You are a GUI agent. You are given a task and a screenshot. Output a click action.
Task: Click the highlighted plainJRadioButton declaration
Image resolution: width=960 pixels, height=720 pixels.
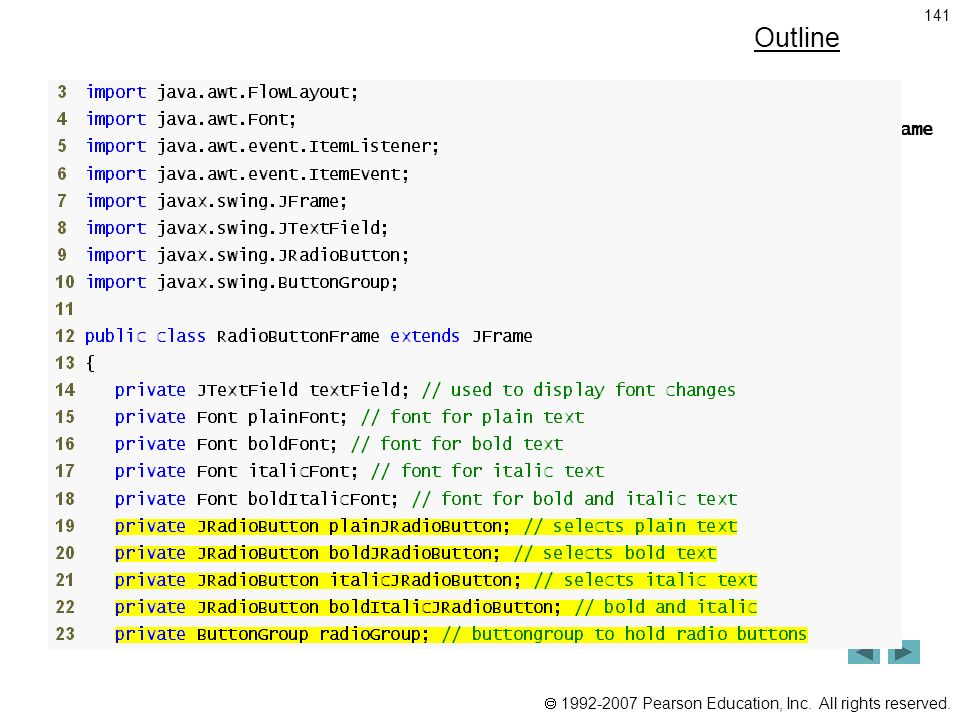426,526
